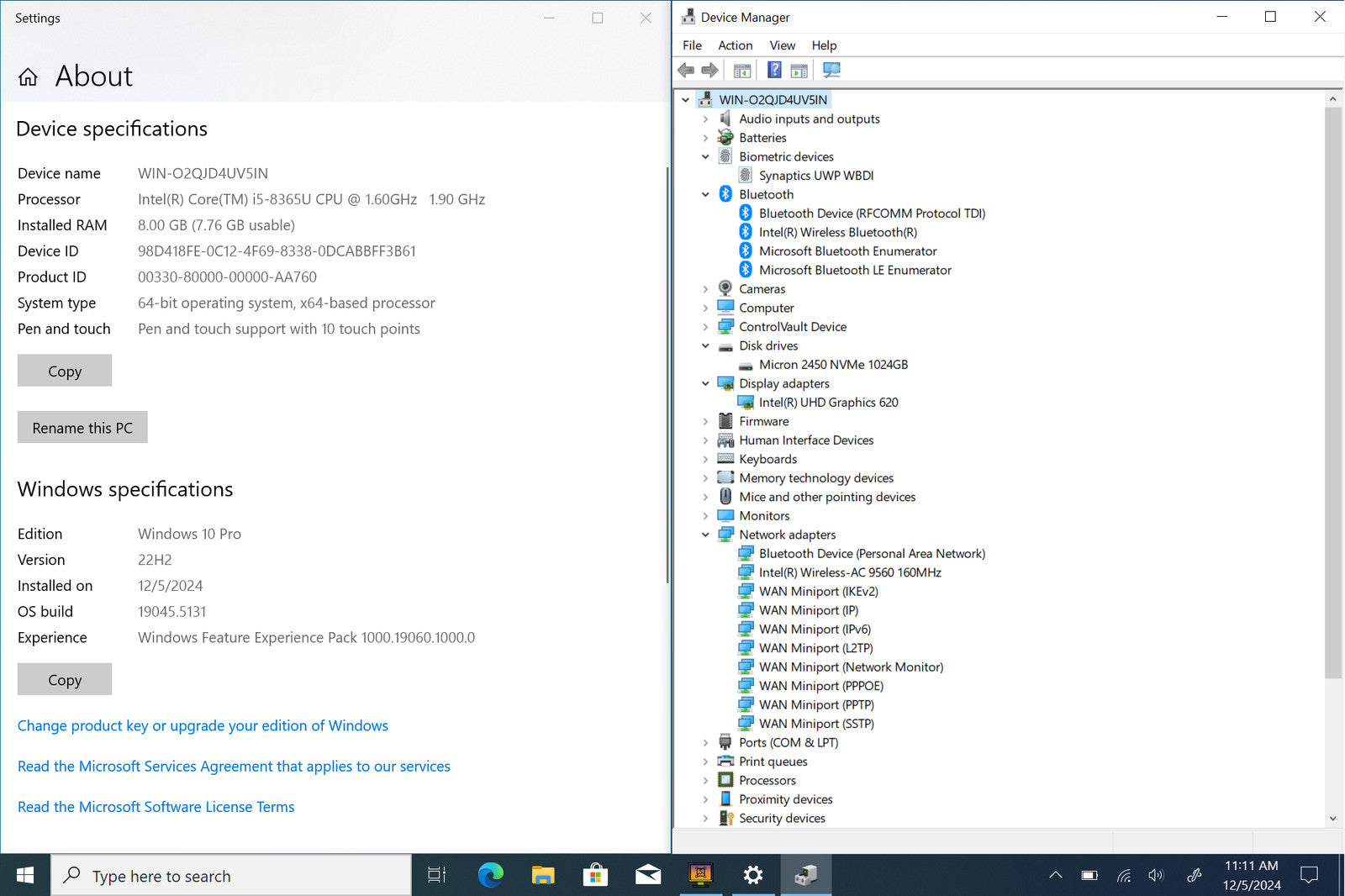The image size is (1345, 896).
Task: Scan for hardware changes using the monitor toolbar icon
Action: [831, 71]
